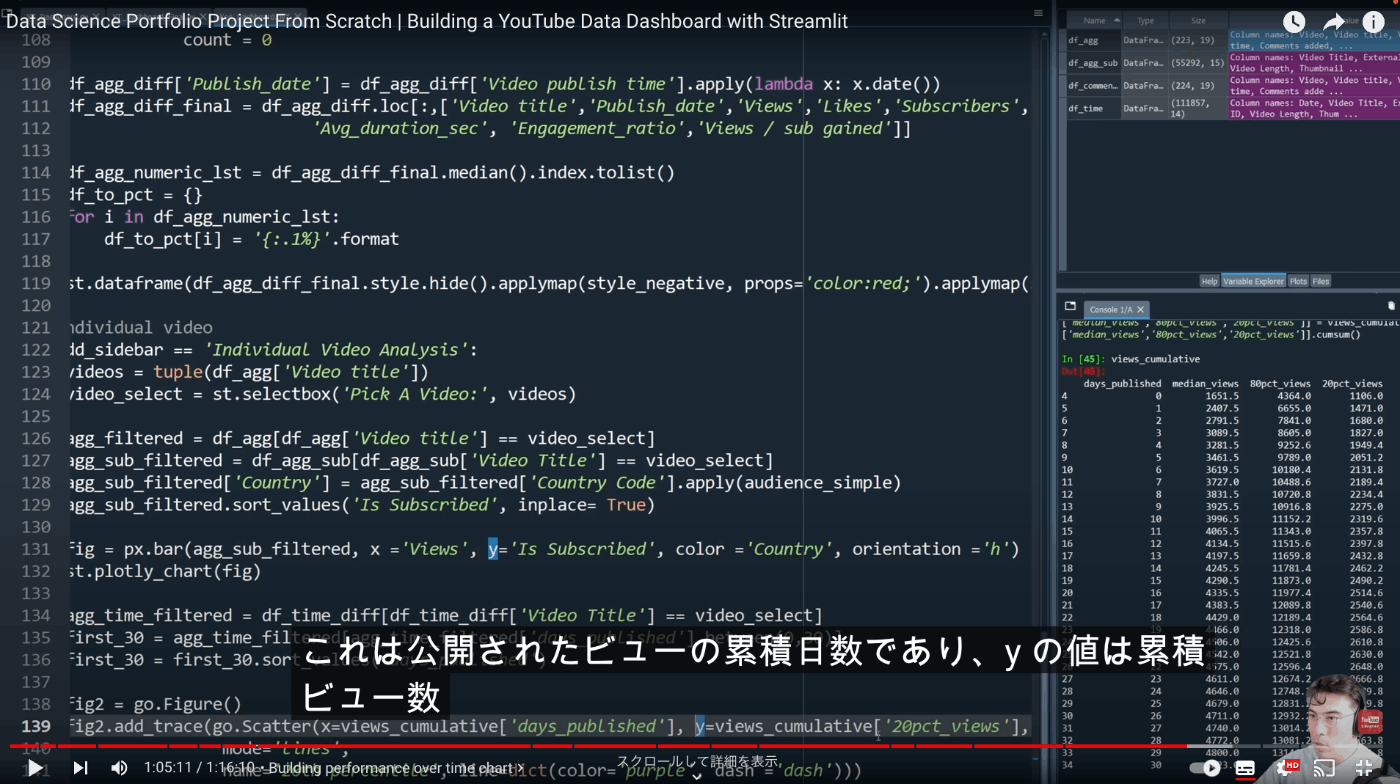Sort variables by Type column header
Screen dimensions: 1400x784
pos(1145,20)
